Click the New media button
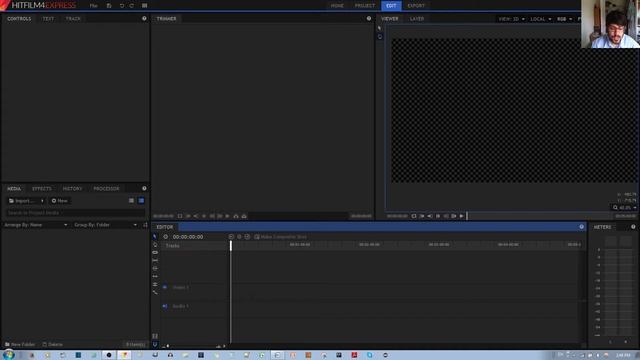The height and width of the screenshot is (360, 640). (x=60, y=201)
